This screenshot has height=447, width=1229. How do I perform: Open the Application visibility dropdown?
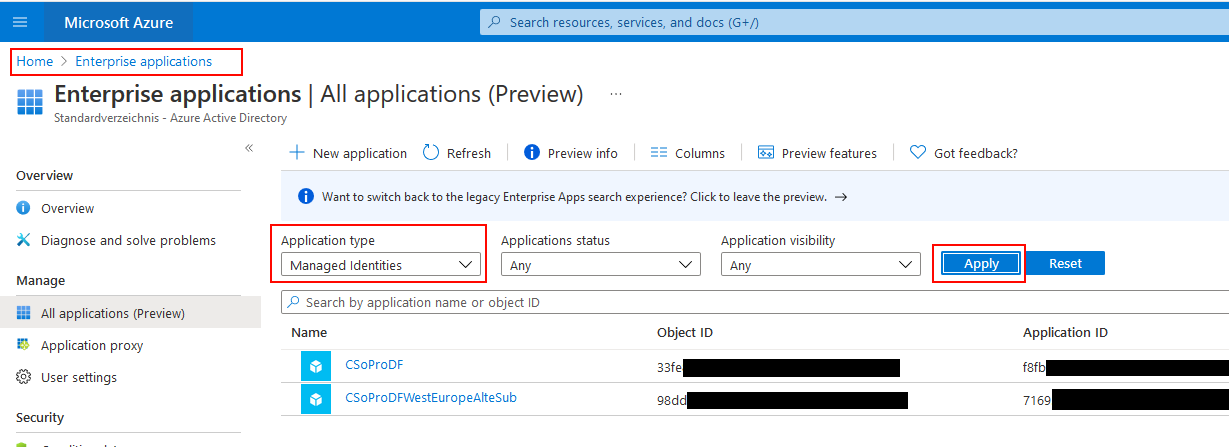pyautogui.click(x=821, y=265)
